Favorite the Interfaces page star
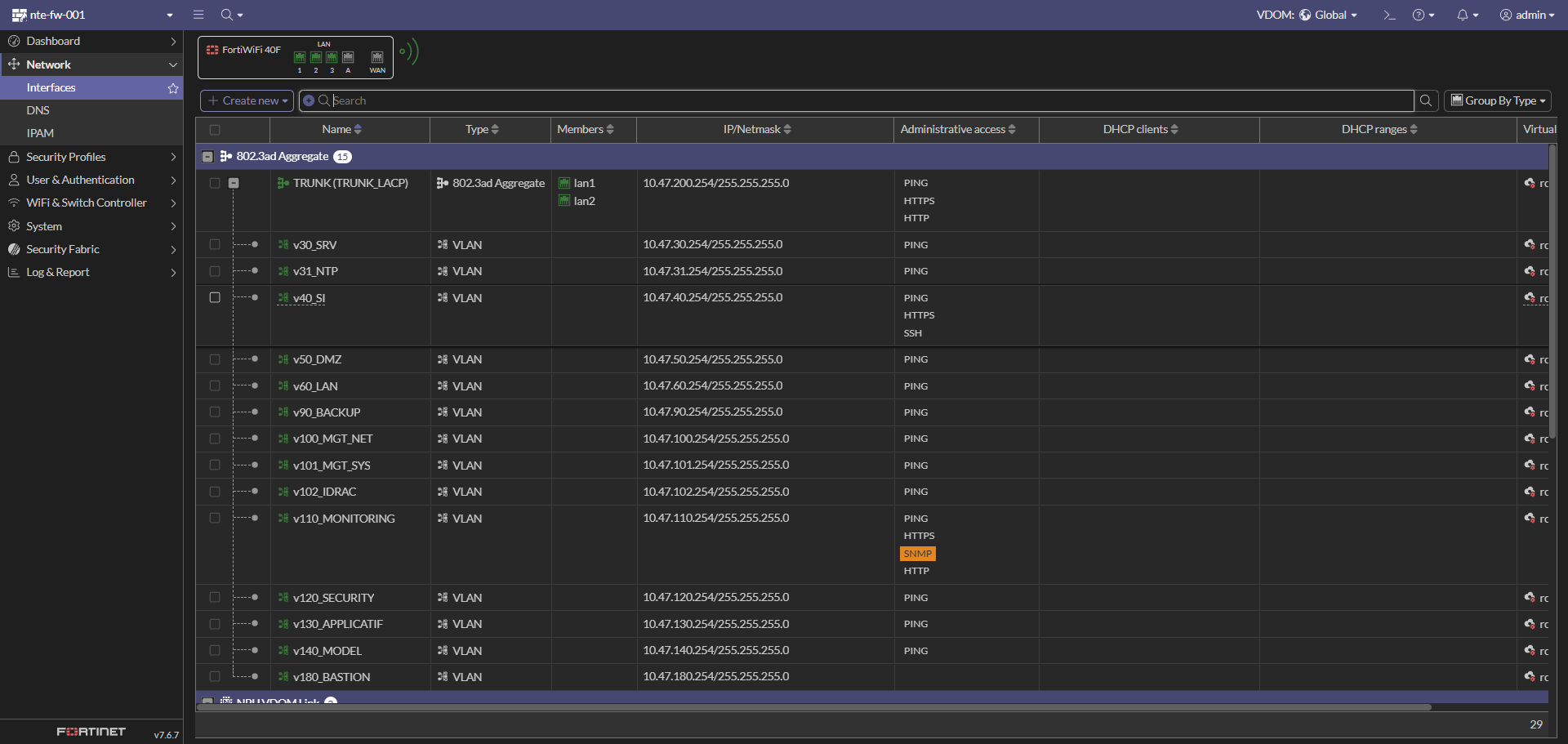This screenshot has width=1568, height=744. [173, 87]
